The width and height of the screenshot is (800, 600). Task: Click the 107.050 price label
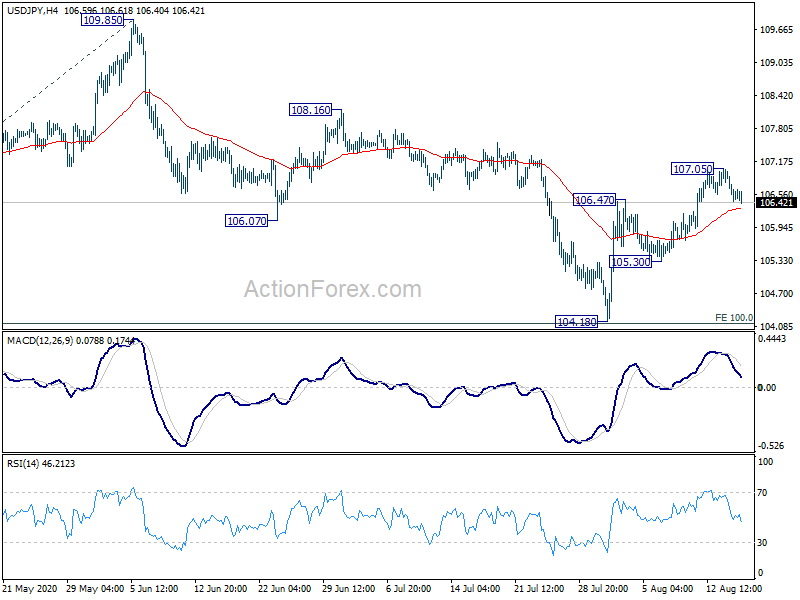(692, 169)
